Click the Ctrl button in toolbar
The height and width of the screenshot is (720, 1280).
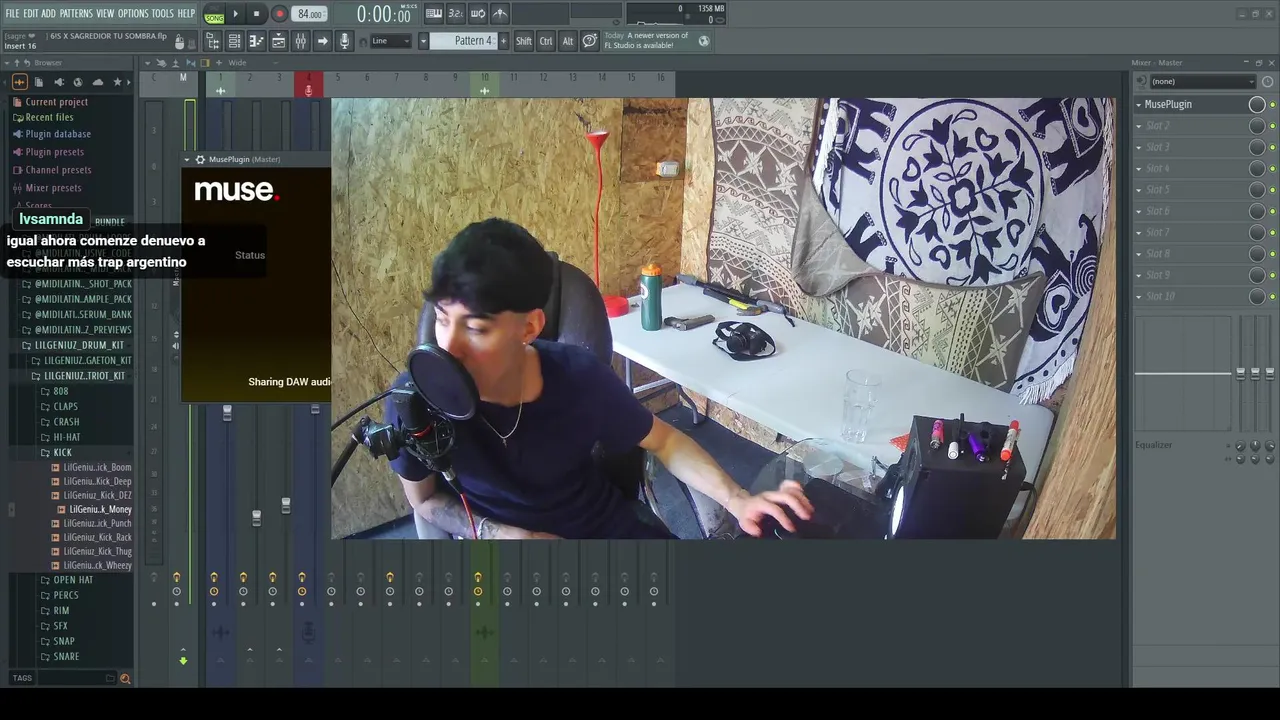coord(546,41)
